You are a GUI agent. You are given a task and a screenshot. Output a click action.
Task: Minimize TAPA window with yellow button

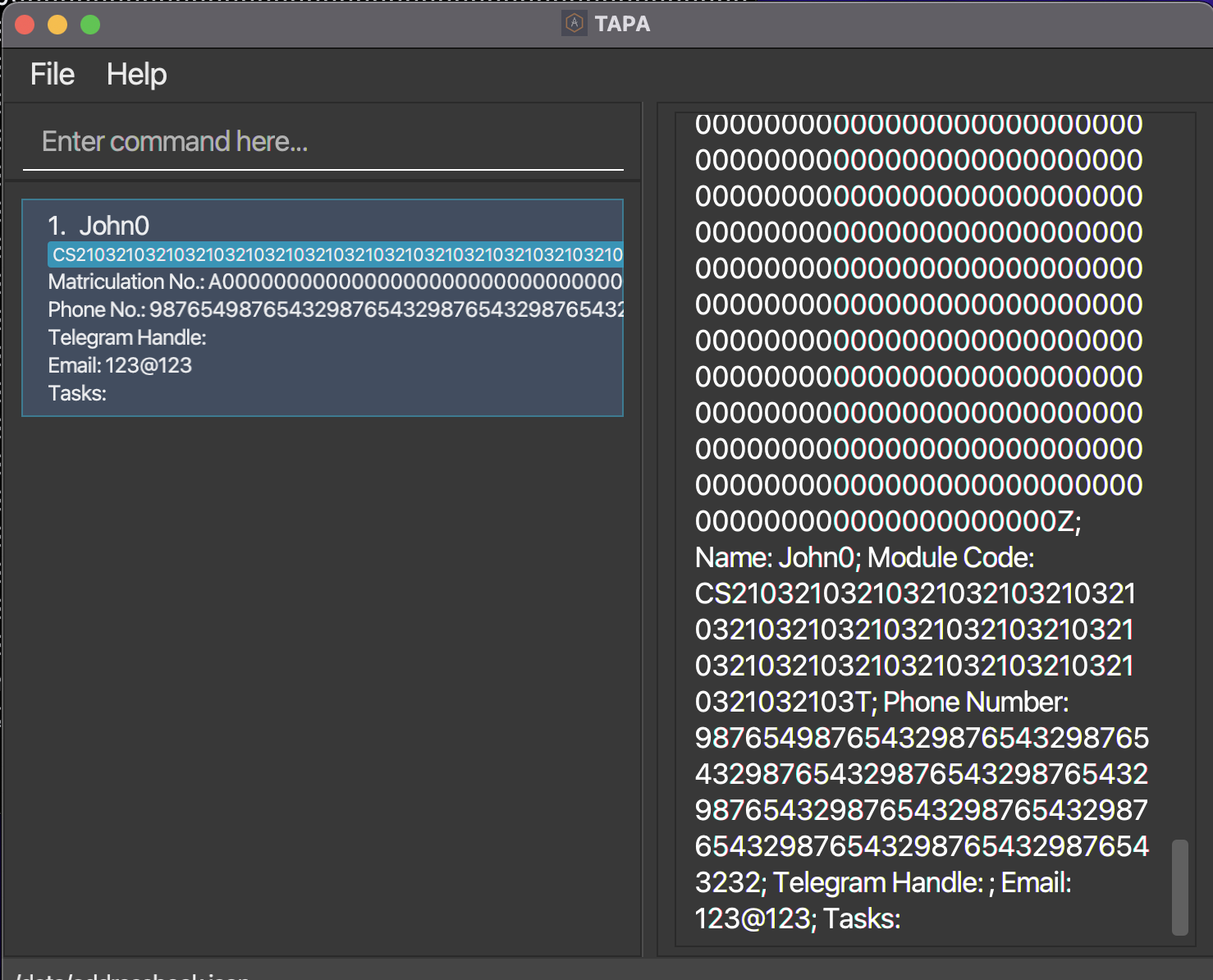[x=57, y=25]
